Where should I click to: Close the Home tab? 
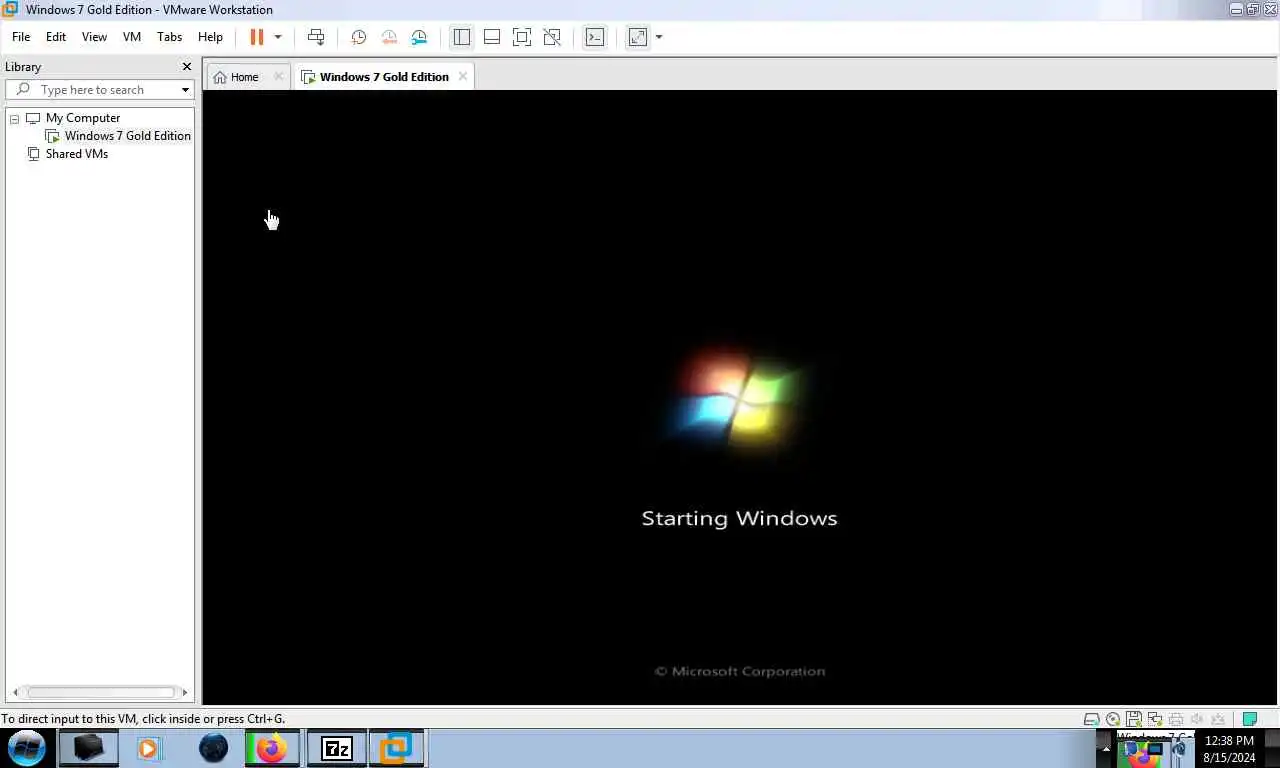pos(279,77)
